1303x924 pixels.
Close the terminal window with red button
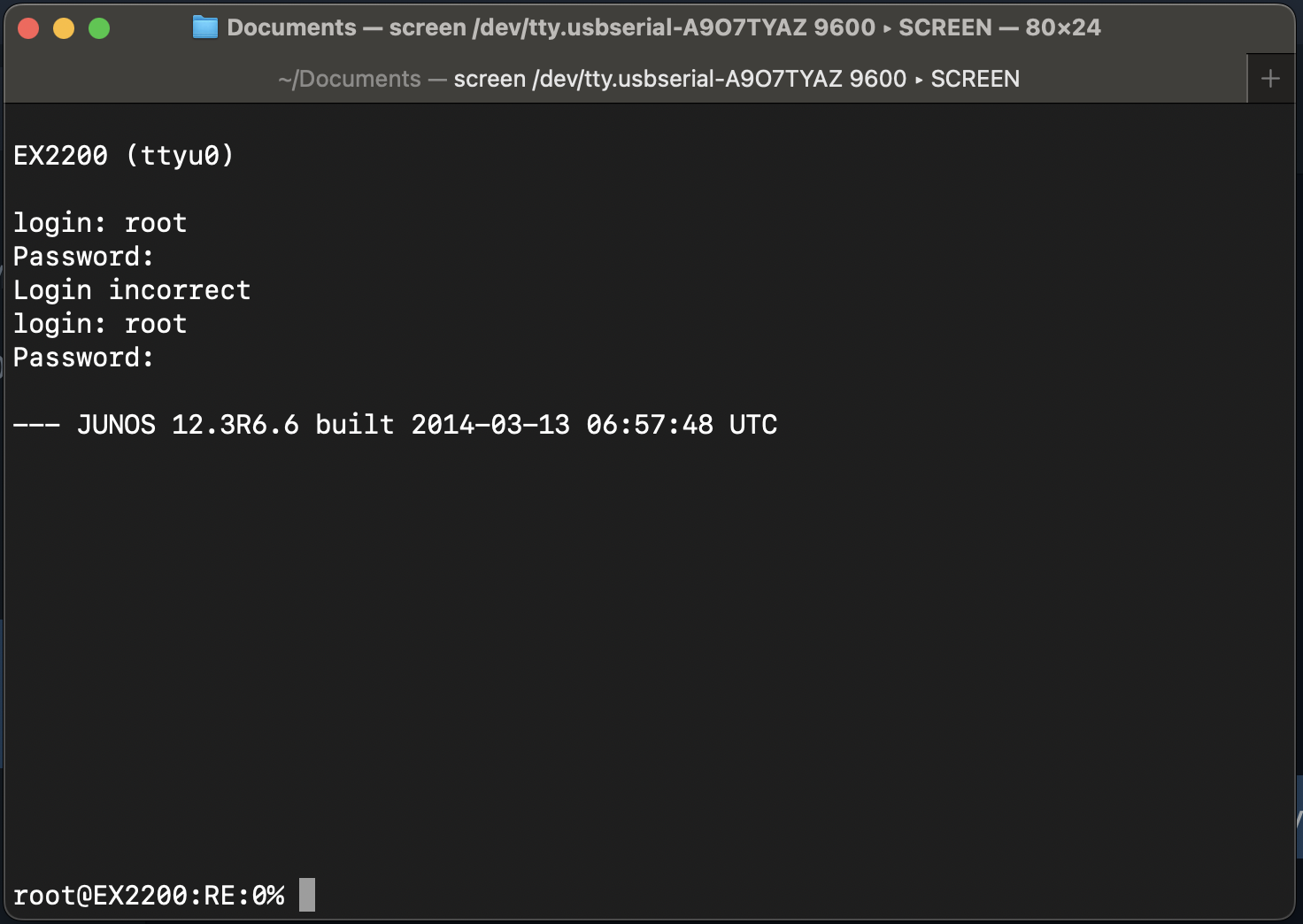tap(28, 28)
